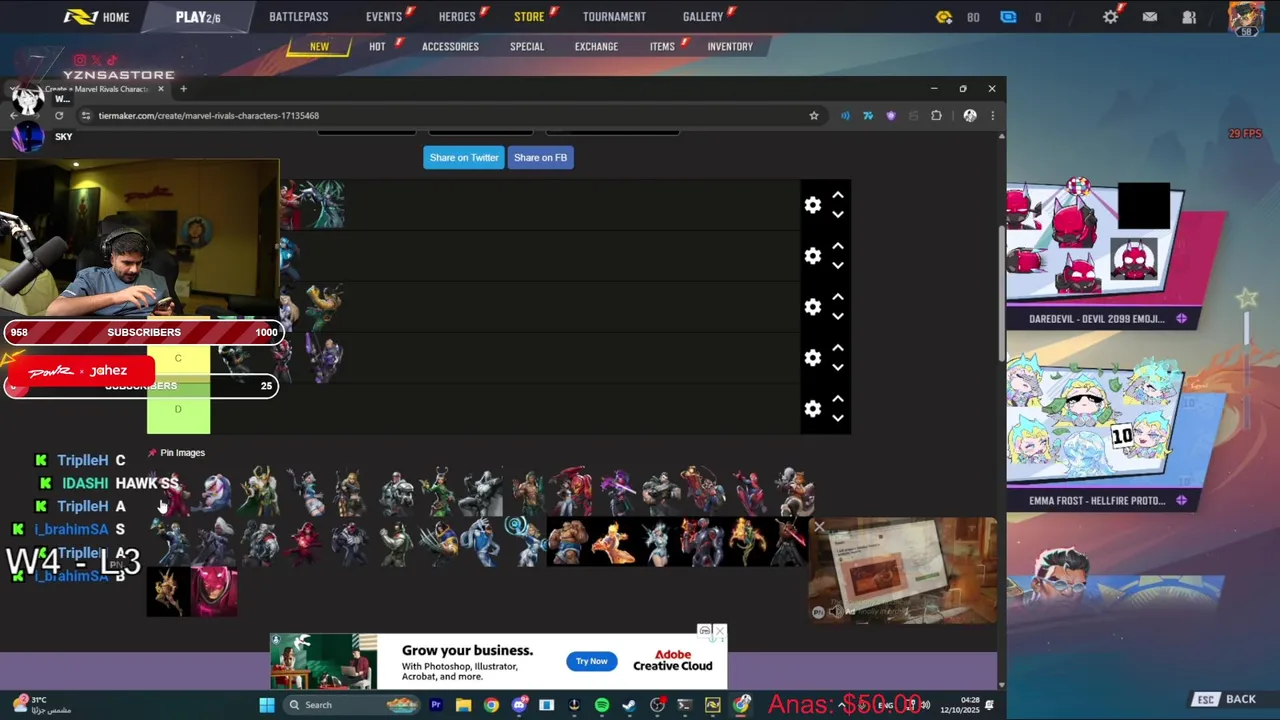Select the Wolverine character image

[440, 542]
